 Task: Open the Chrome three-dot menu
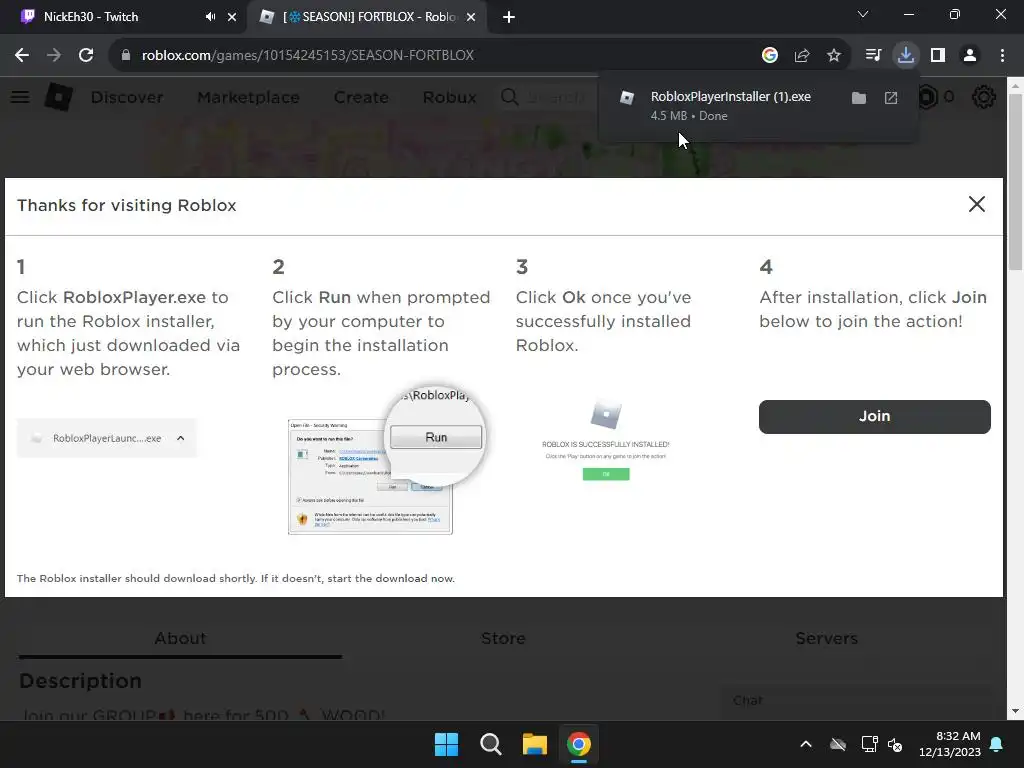tap(1002, 56)
